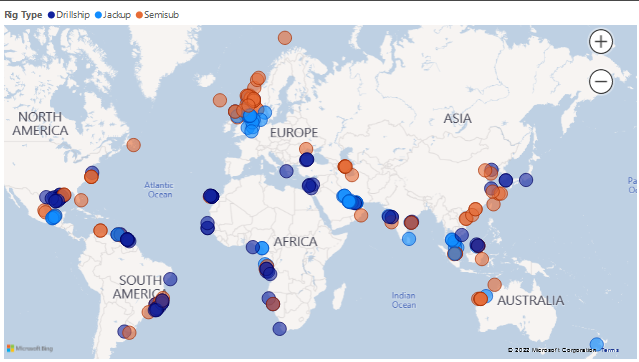639x362 pixels.
Task: Select the Drillship bubble on Brazil's northeast coast
Action: (x=170, y=279)
